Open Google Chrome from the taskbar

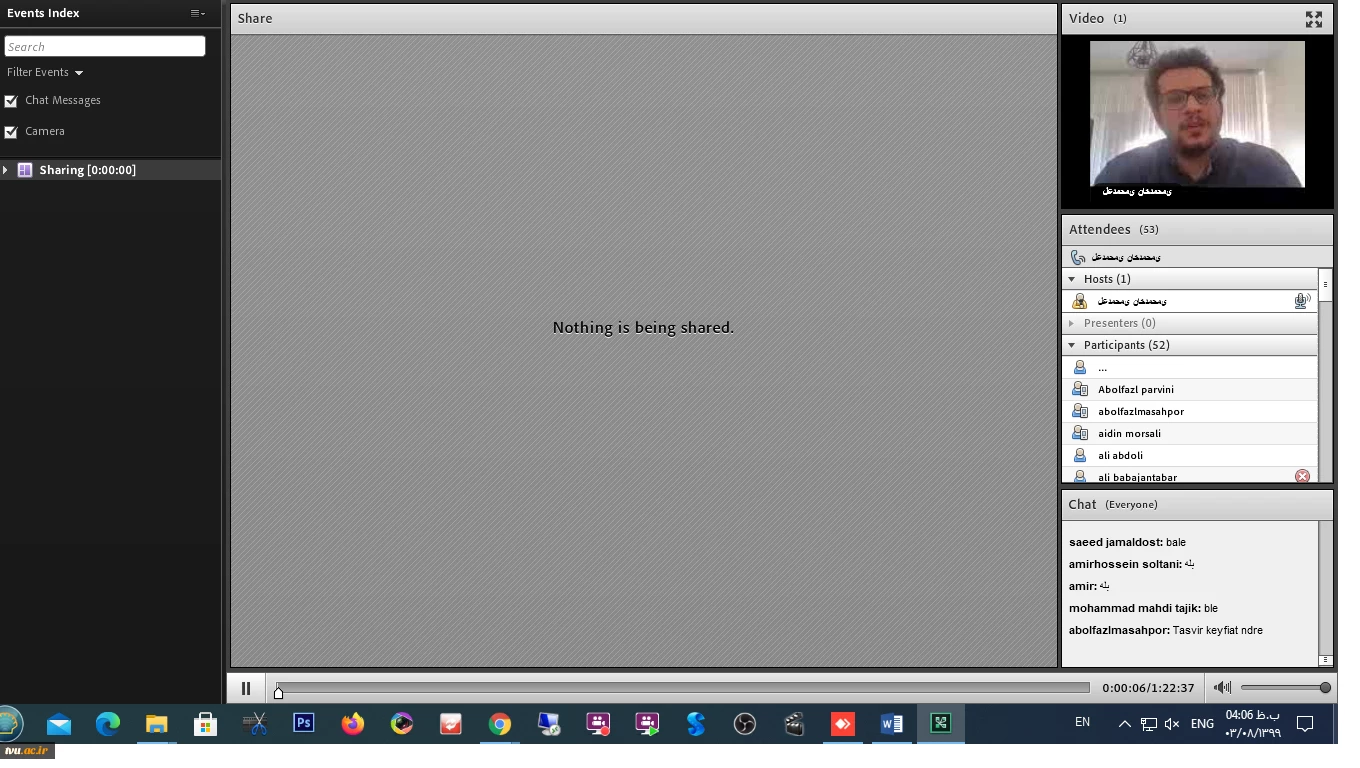(x=500, y=723)
